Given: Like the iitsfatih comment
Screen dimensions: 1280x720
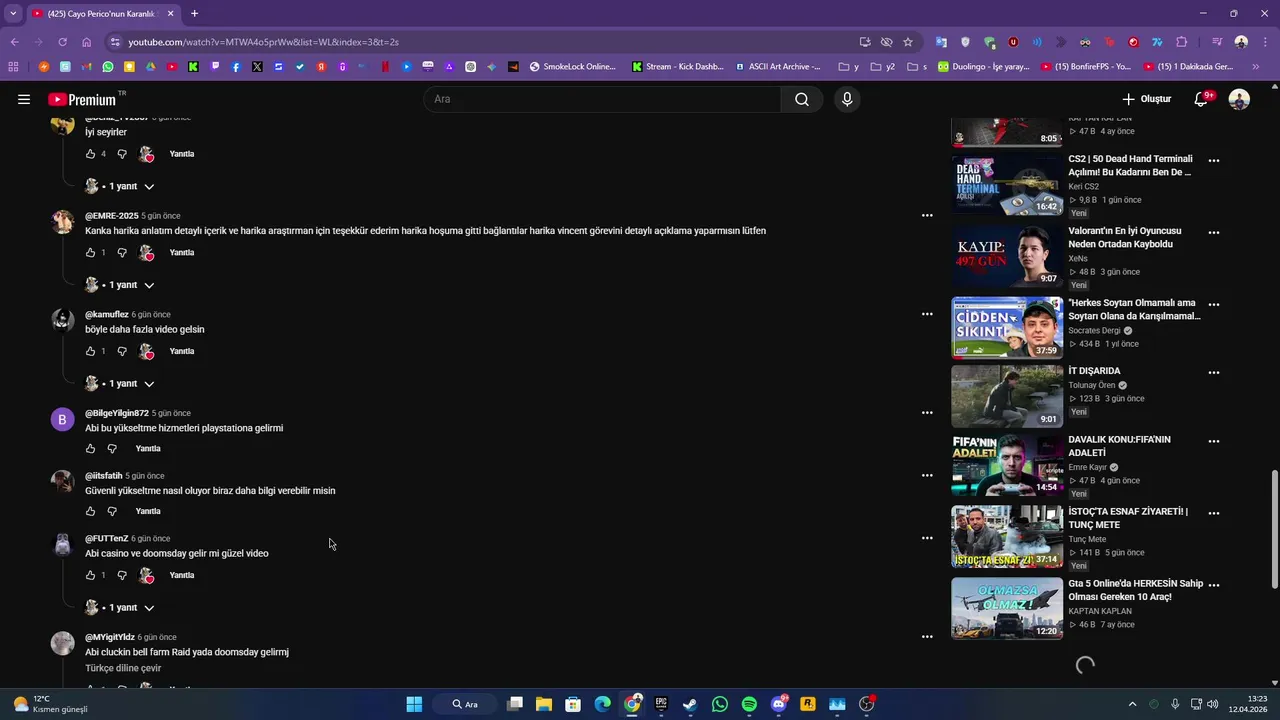Looking at the screenshot, I should click(x=90, y=511).
